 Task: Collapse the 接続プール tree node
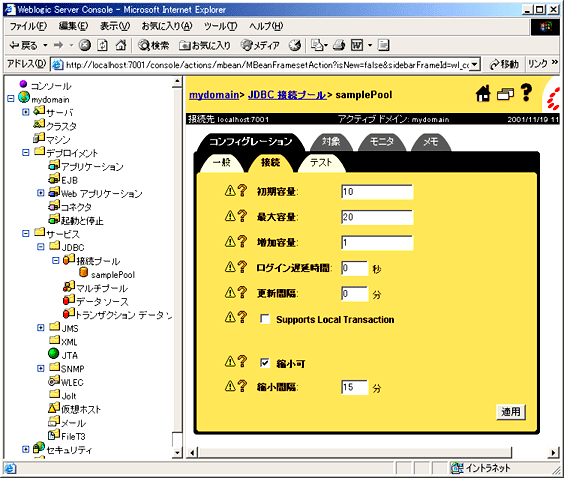tap(55, 260)
